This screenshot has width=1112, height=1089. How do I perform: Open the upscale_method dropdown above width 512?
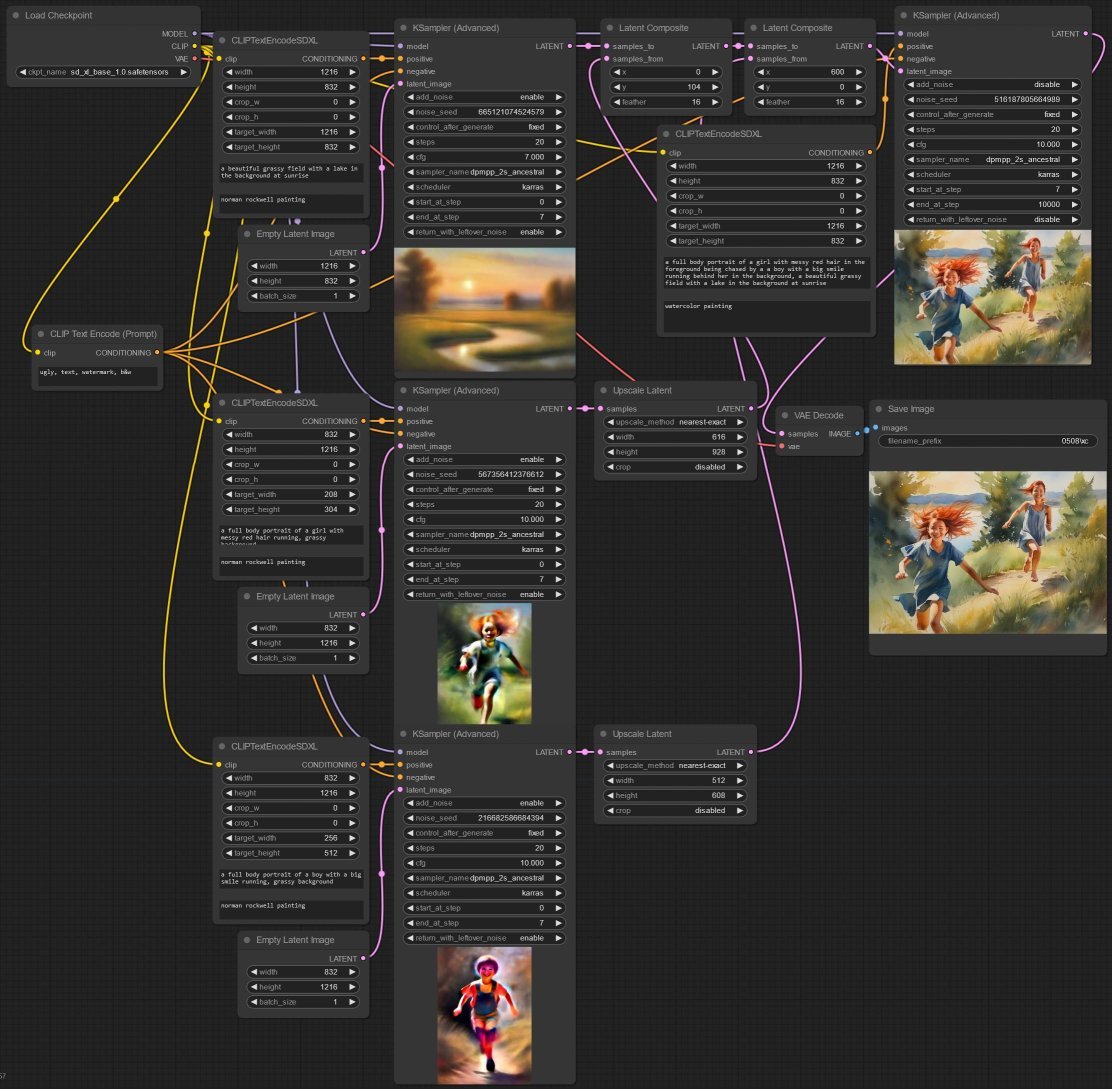pyautogui.click(x=674, y=765)
